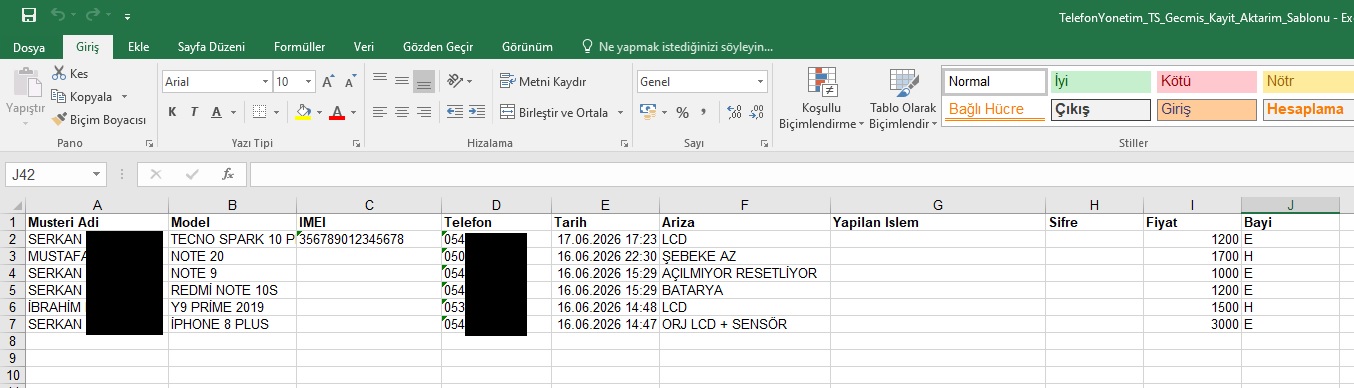This screenshot has width=1354, height=388.
Task: Apply accounting currency format
Action: [649, 112]
